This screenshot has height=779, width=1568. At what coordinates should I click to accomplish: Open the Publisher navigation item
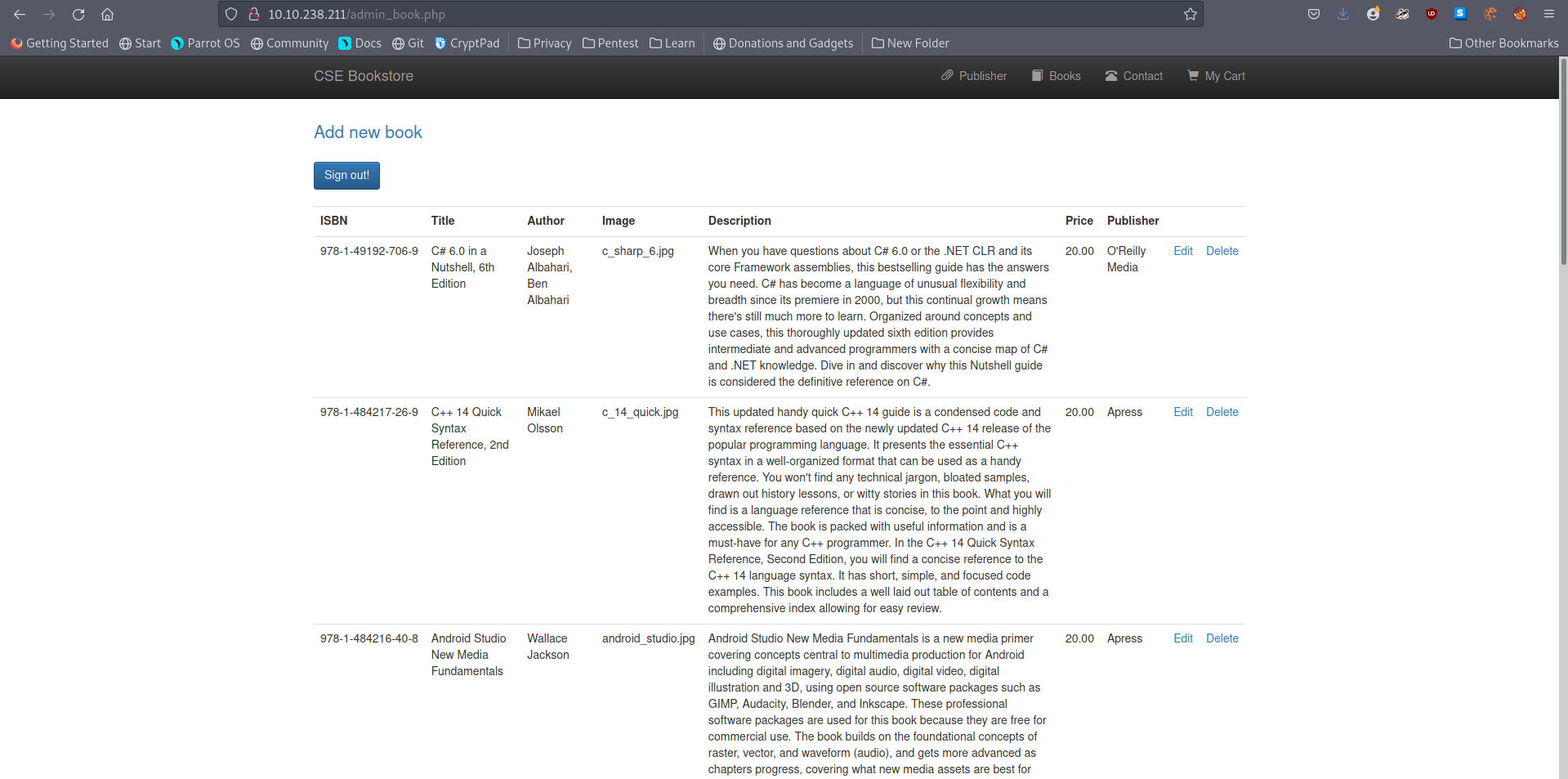coord(974,76)
